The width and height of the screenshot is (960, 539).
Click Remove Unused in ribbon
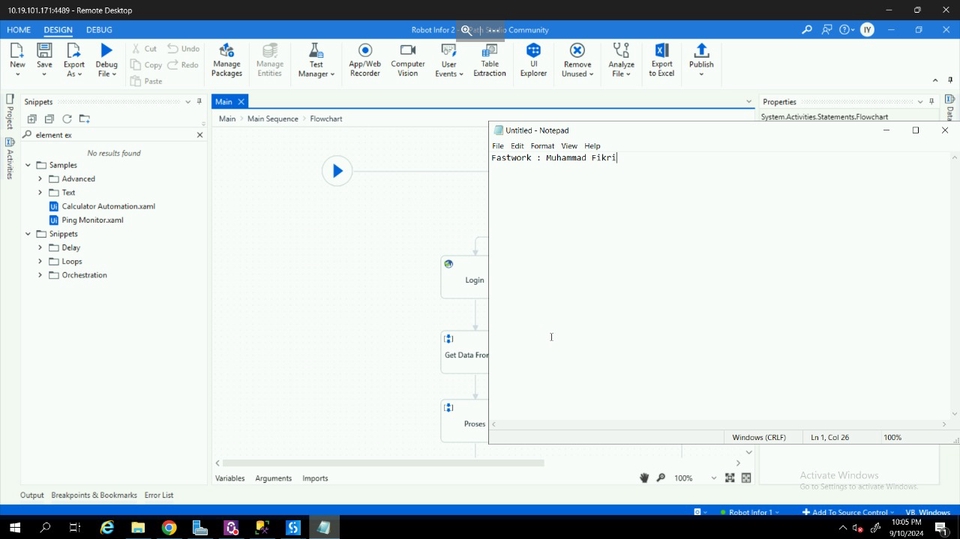pos(577,59)
